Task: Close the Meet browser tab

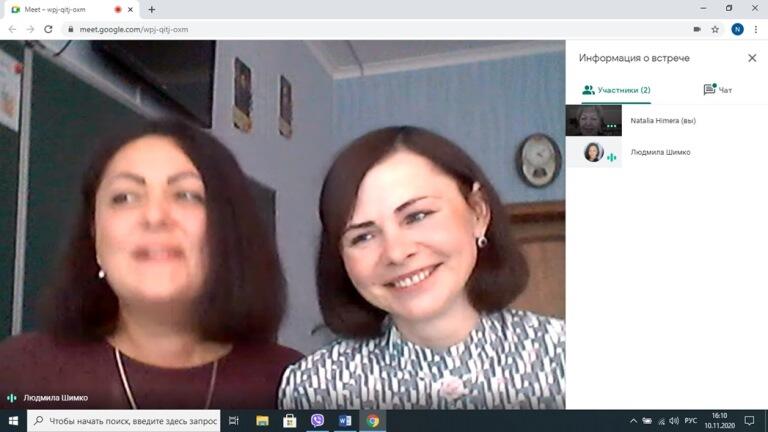Action: 130,9
